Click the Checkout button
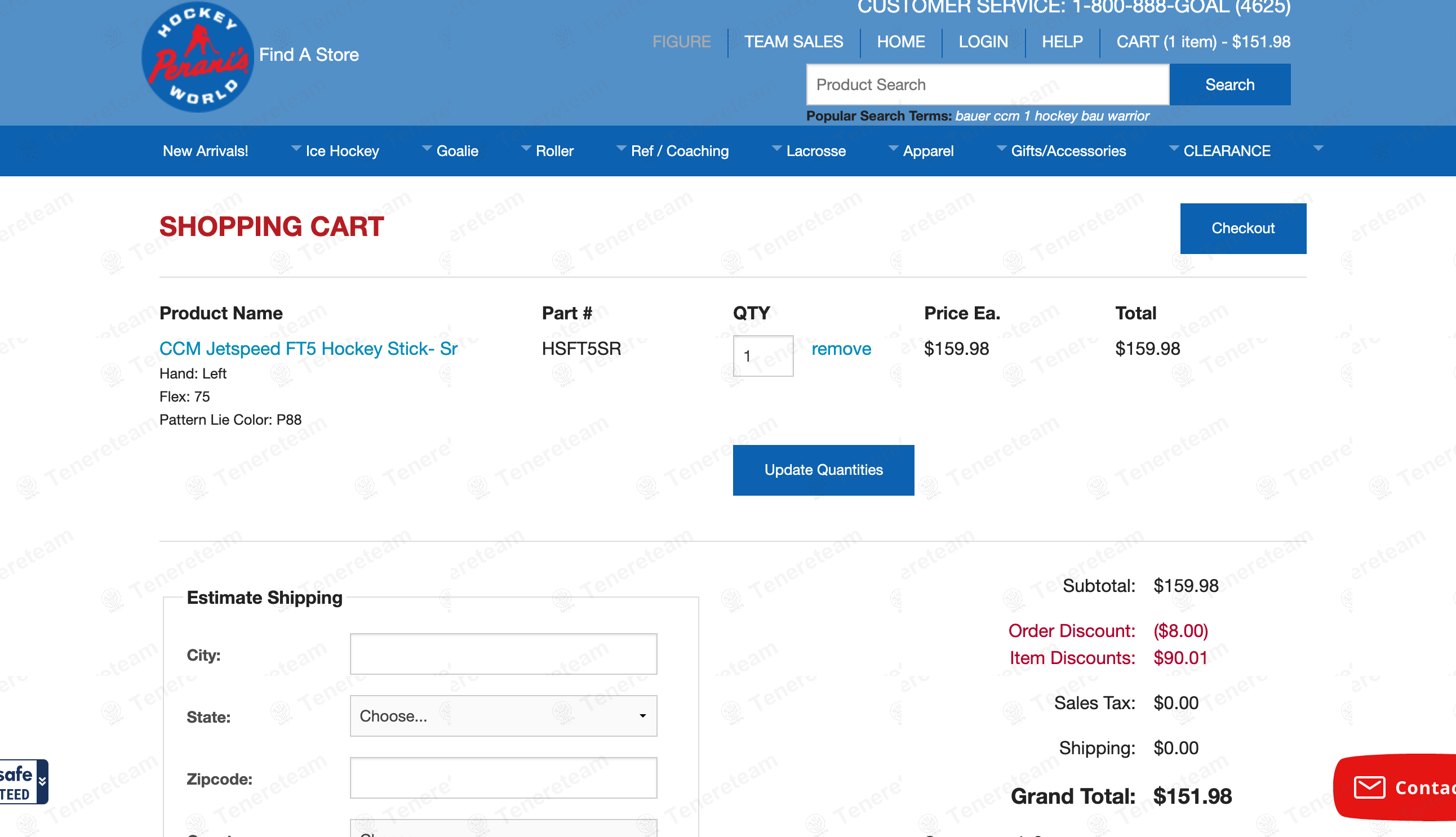1456x837 pixels. [1242, 228]
